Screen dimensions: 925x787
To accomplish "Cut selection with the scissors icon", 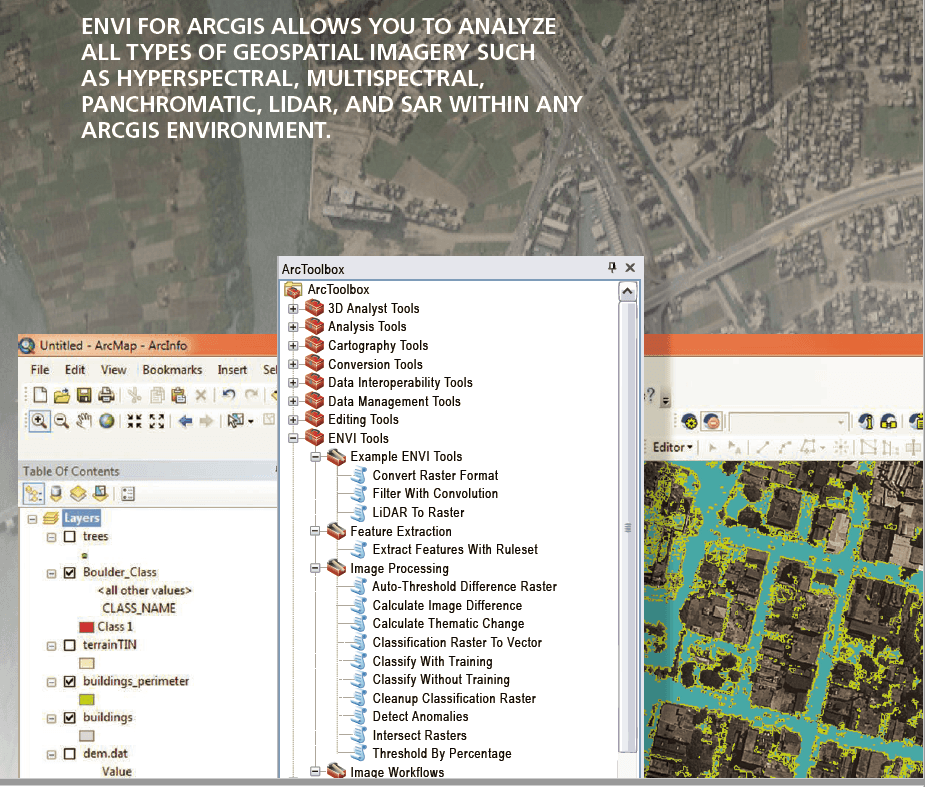I will coord(135,395).
